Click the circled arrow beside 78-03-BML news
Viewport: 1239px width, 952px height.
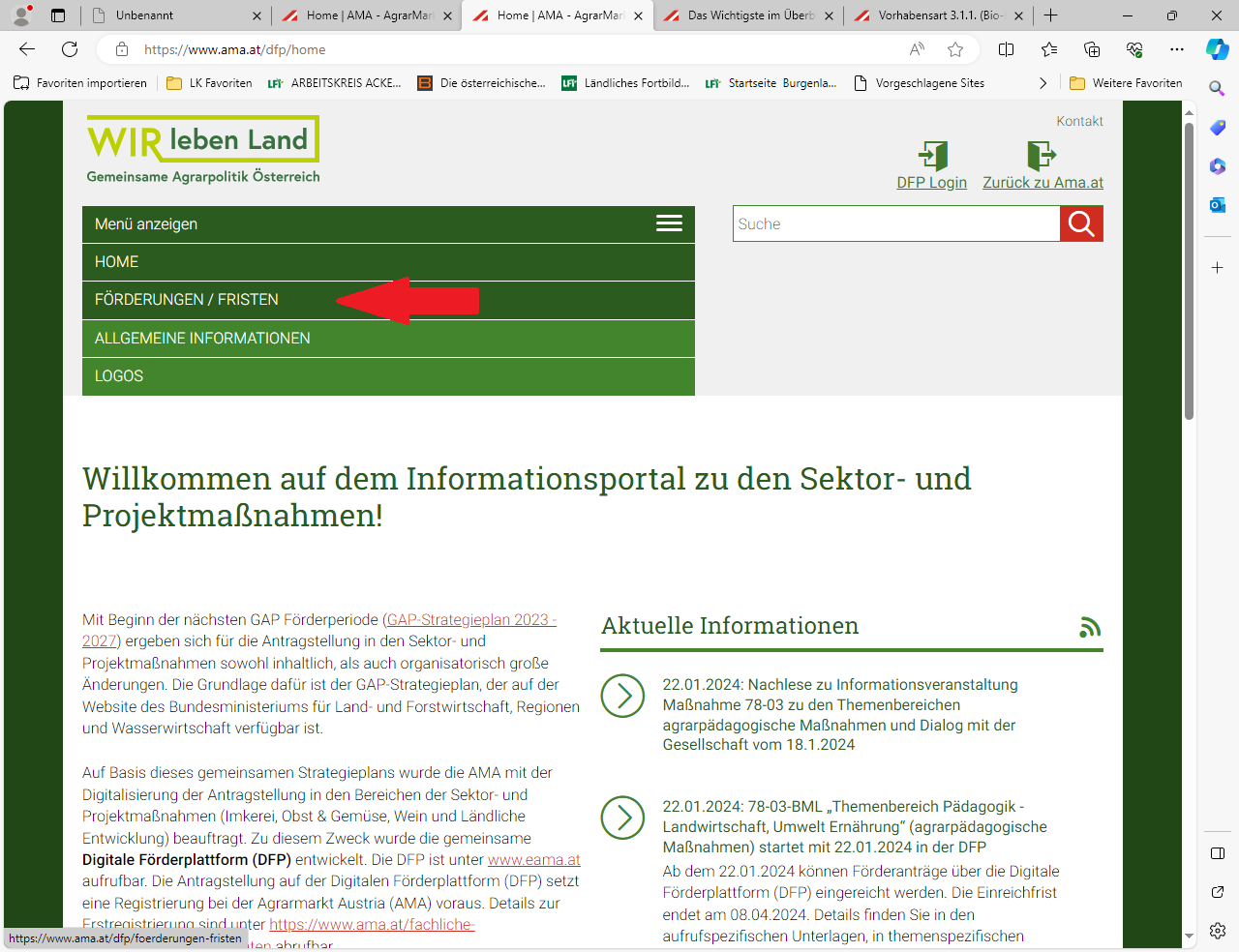[622, 818]
